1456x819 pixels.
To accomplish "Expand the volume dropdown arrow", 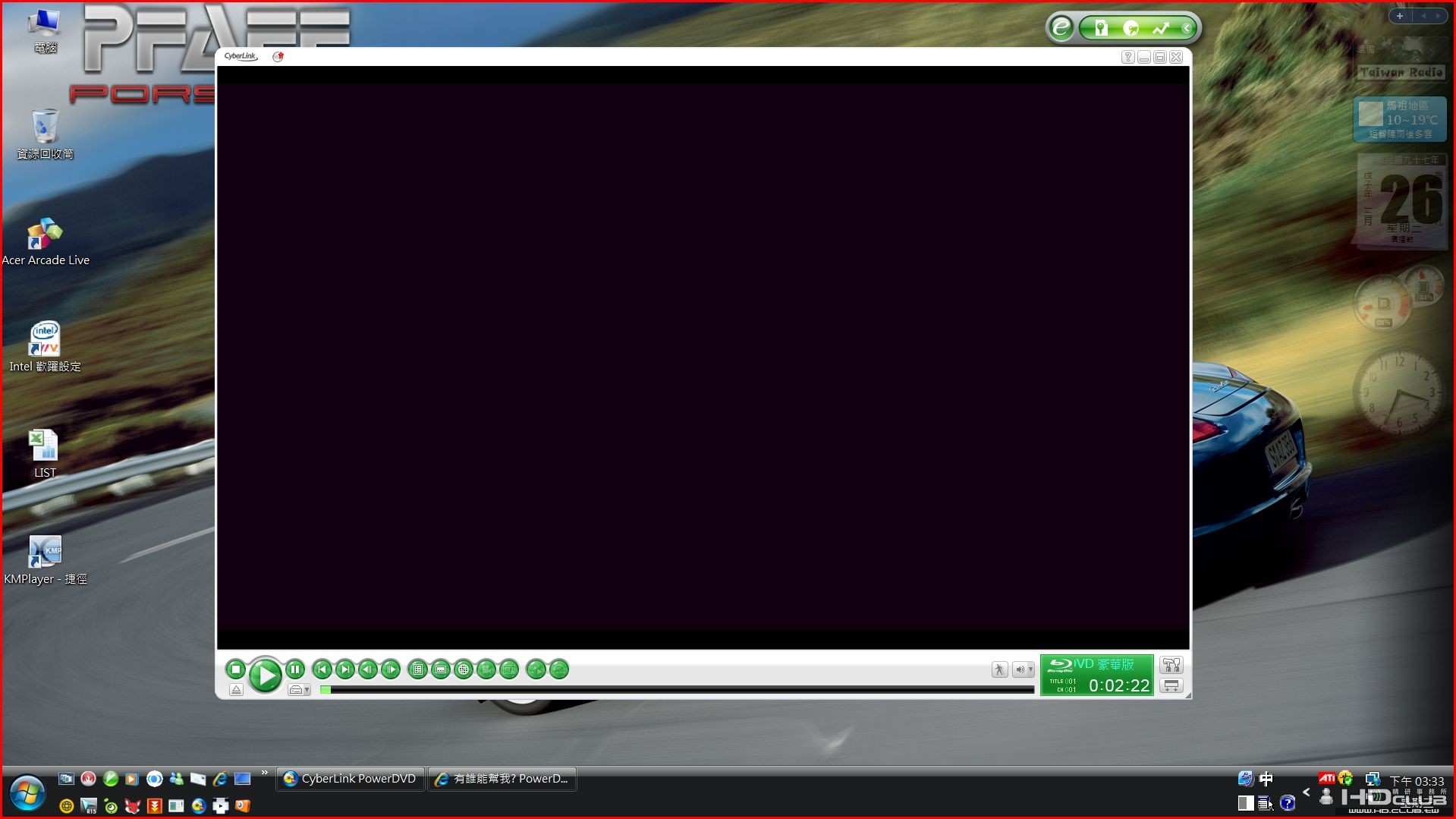I will pyautogui.click(x=1030, y=669).
